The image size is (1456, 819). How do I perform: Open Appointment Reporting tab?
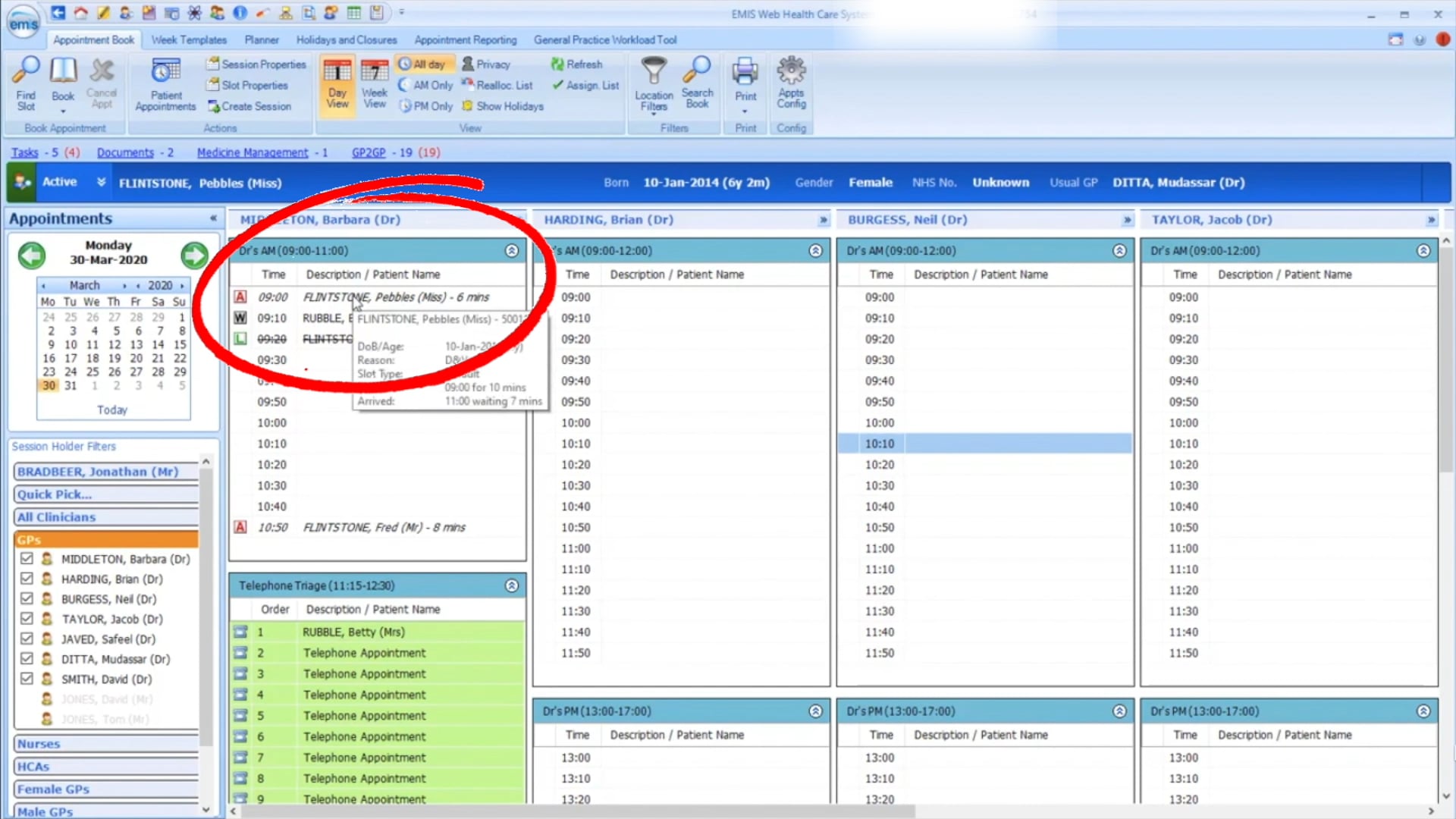[465, 39]
